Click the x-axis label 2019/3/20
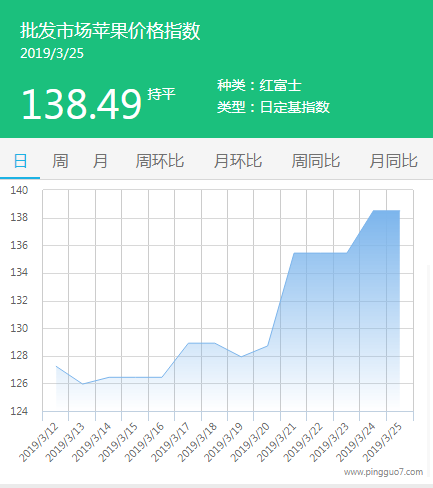Screen dimensions: 433x488 click(250, 442)
